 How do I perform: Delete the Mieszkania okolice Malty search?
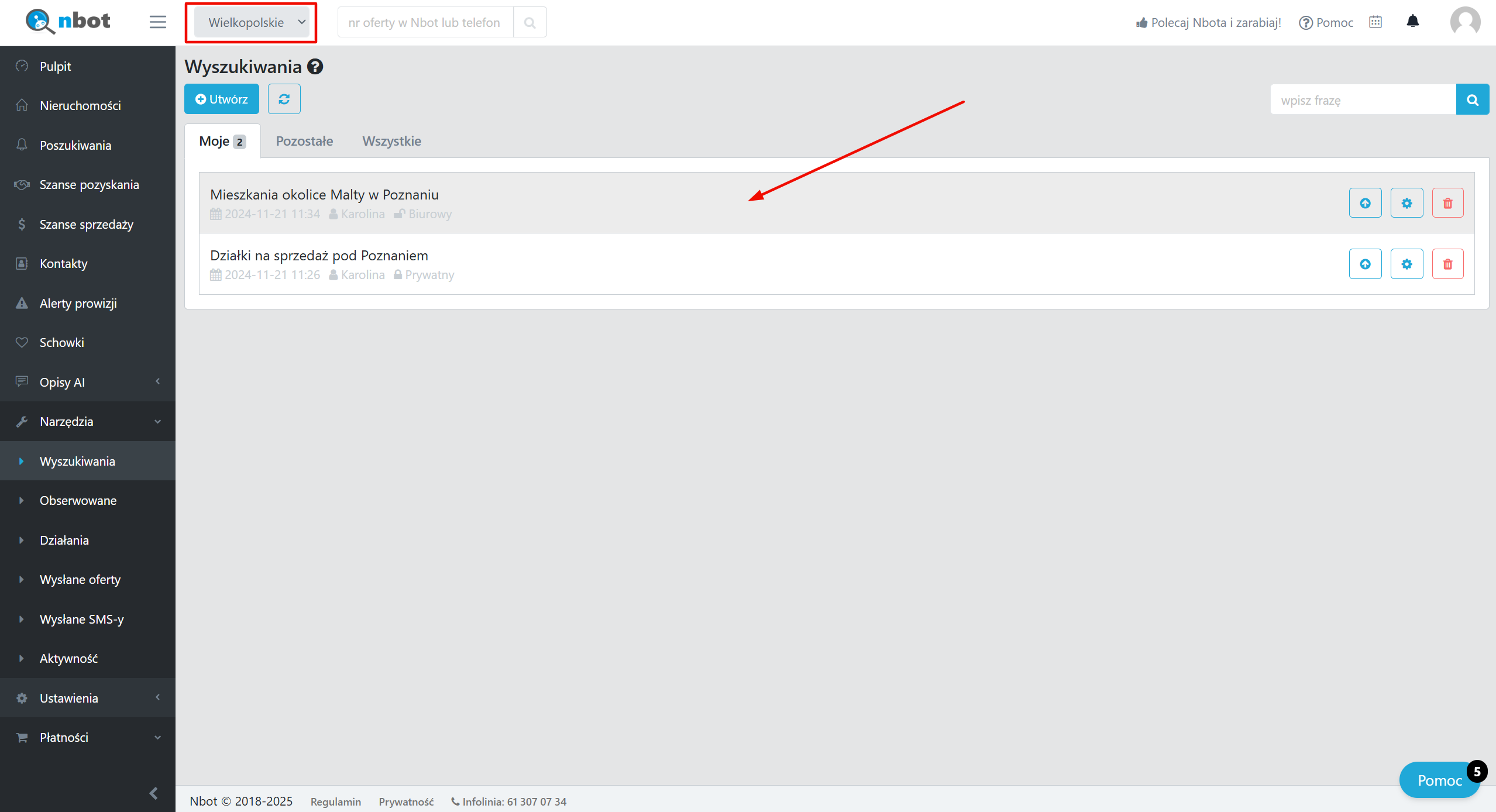(1447, 203)
